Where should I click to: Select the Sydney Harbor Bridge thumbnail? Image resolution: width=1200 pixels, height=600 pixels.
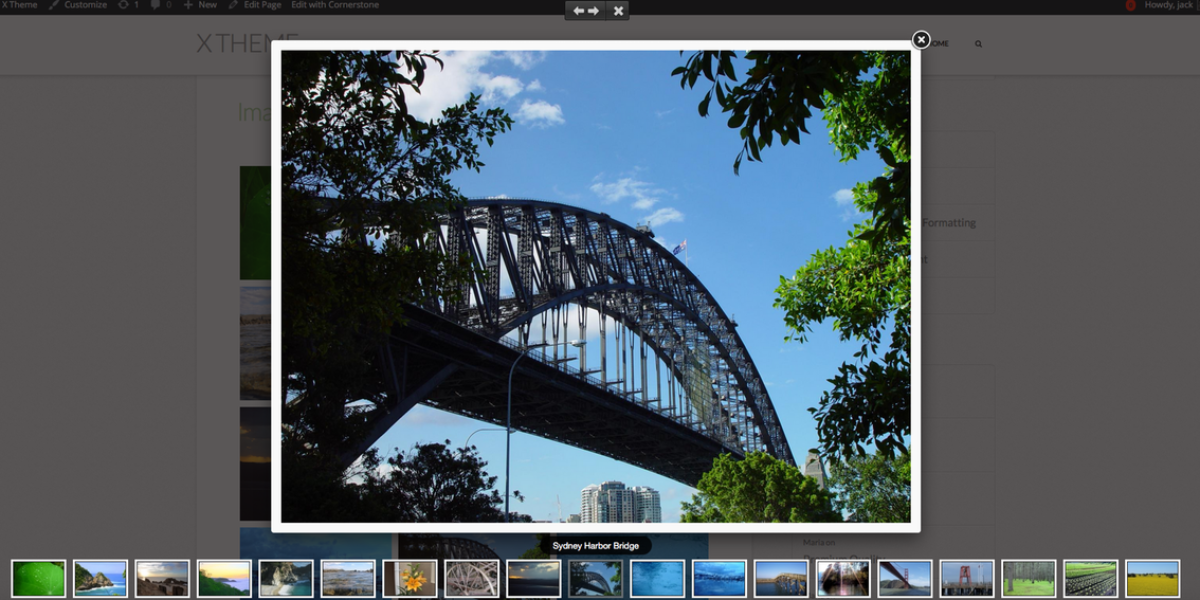tap(596, 579)
